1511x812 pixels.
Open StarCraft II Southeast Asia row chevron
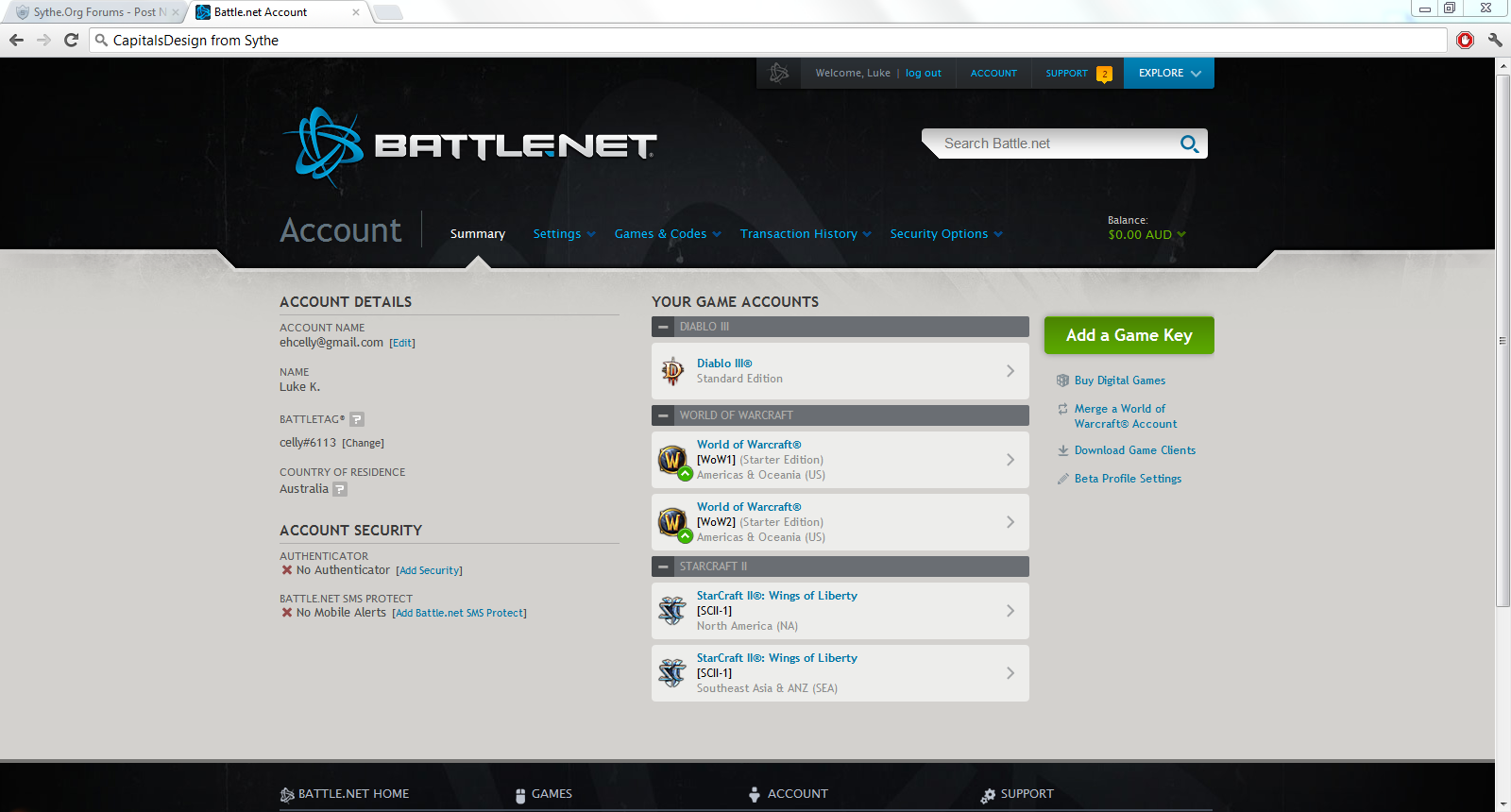1010,673
